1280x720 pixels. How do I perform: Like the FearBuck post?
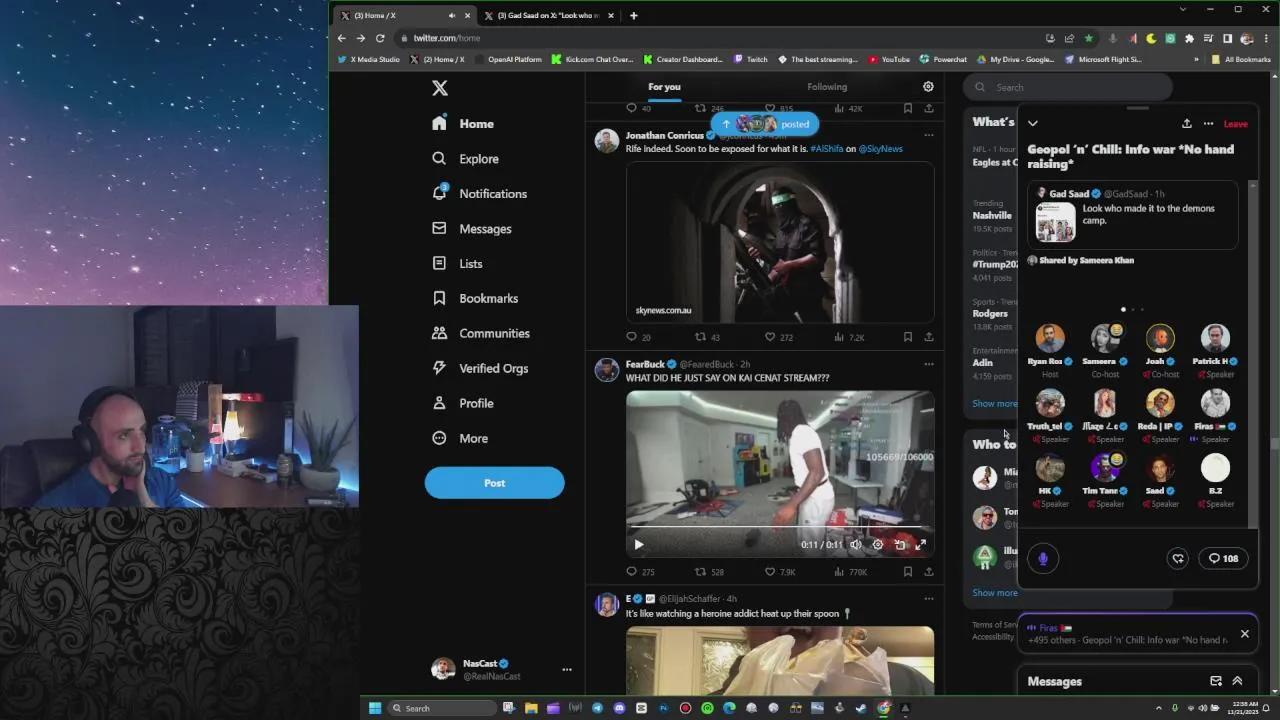click(770, 572)
